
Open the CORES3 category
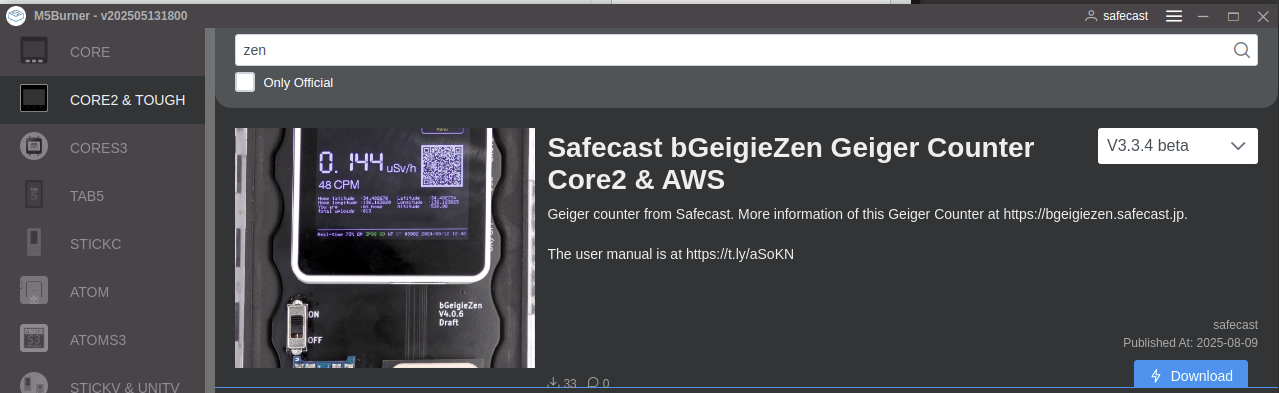coord(102,148)
